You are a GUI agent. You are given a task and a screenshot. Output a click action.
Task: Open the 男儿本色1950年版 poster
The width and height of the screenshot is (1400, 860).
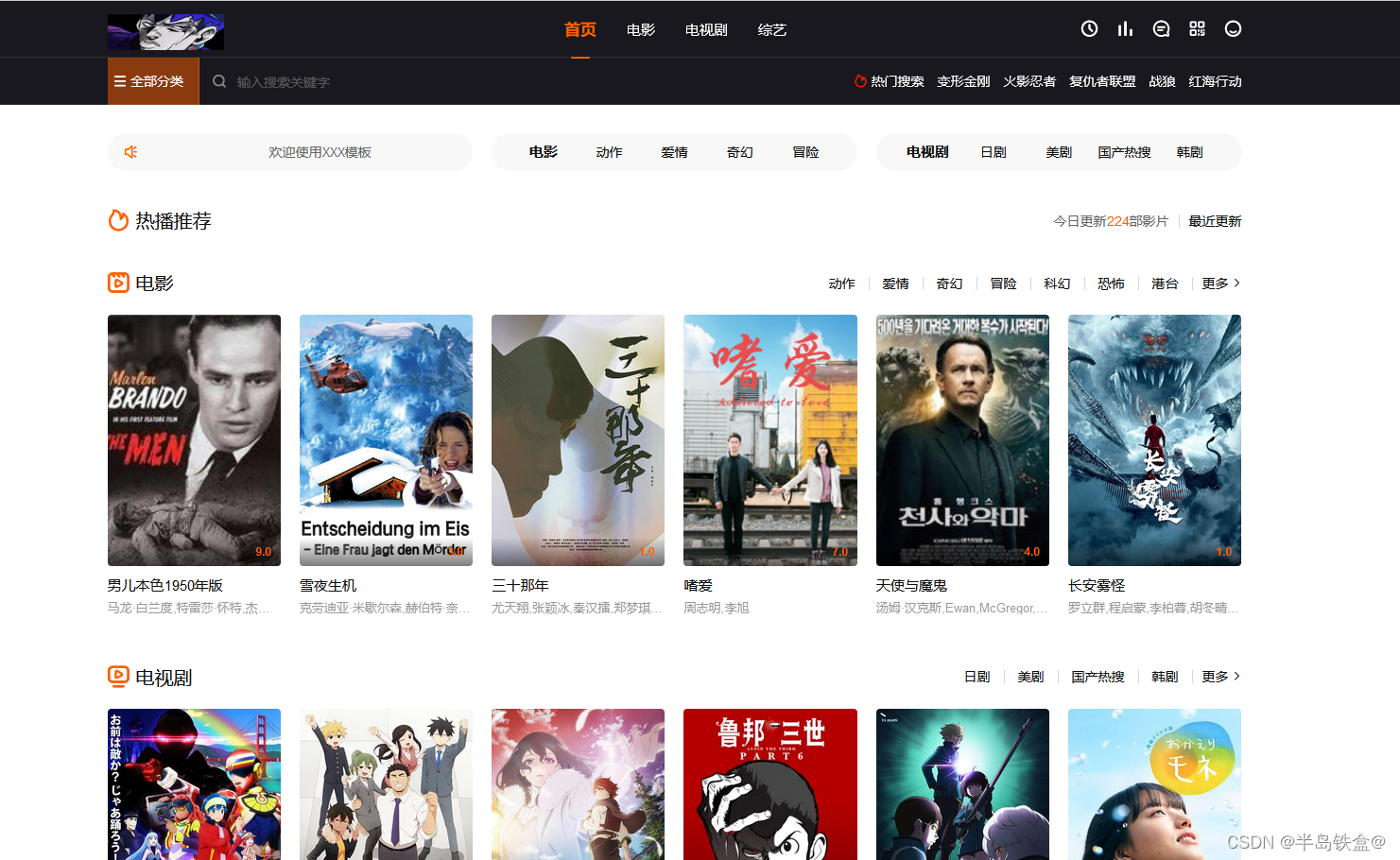(194, 440)
